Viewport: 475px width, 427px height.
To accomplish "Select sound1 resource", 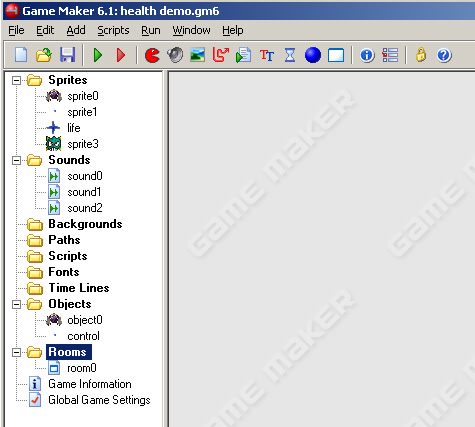I will [x=84, y=192].
